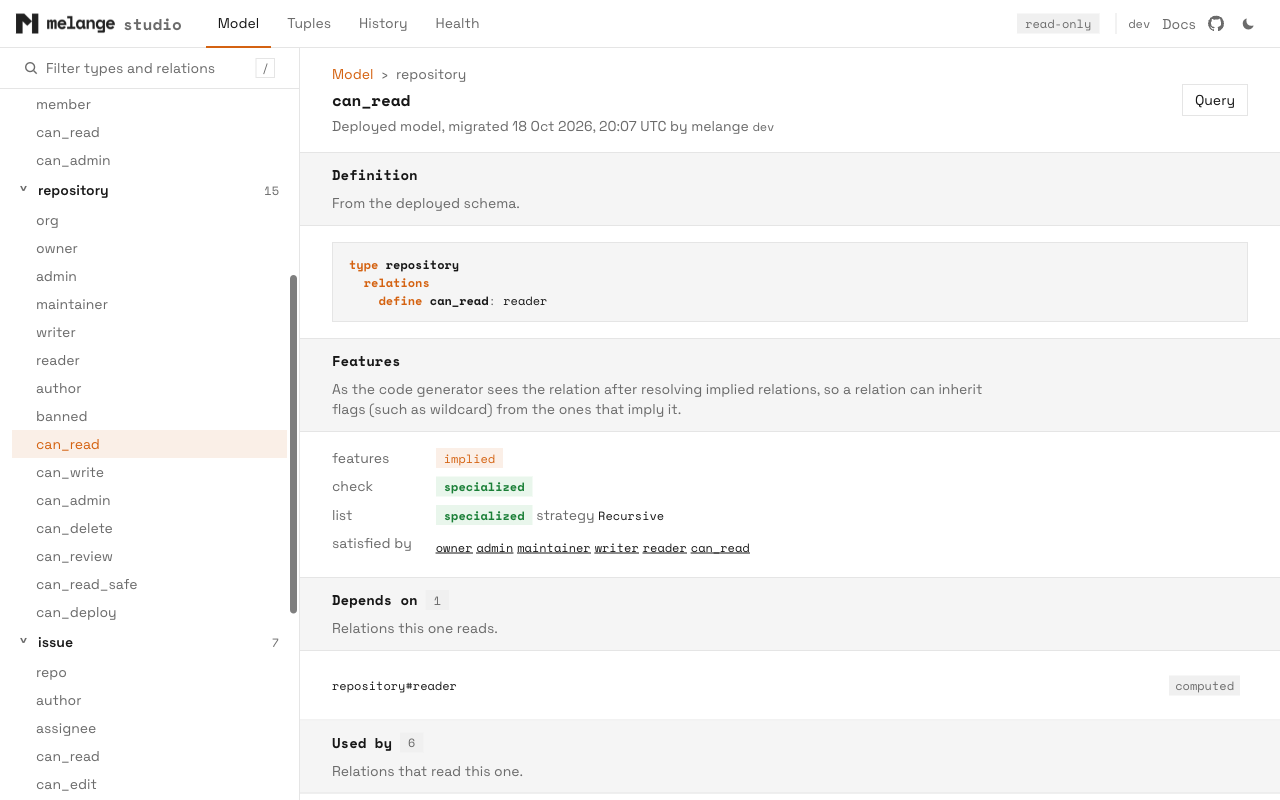Follow the owner link in satisfied by
This screenshot has height=800, width=1280.
coord(454,548)
